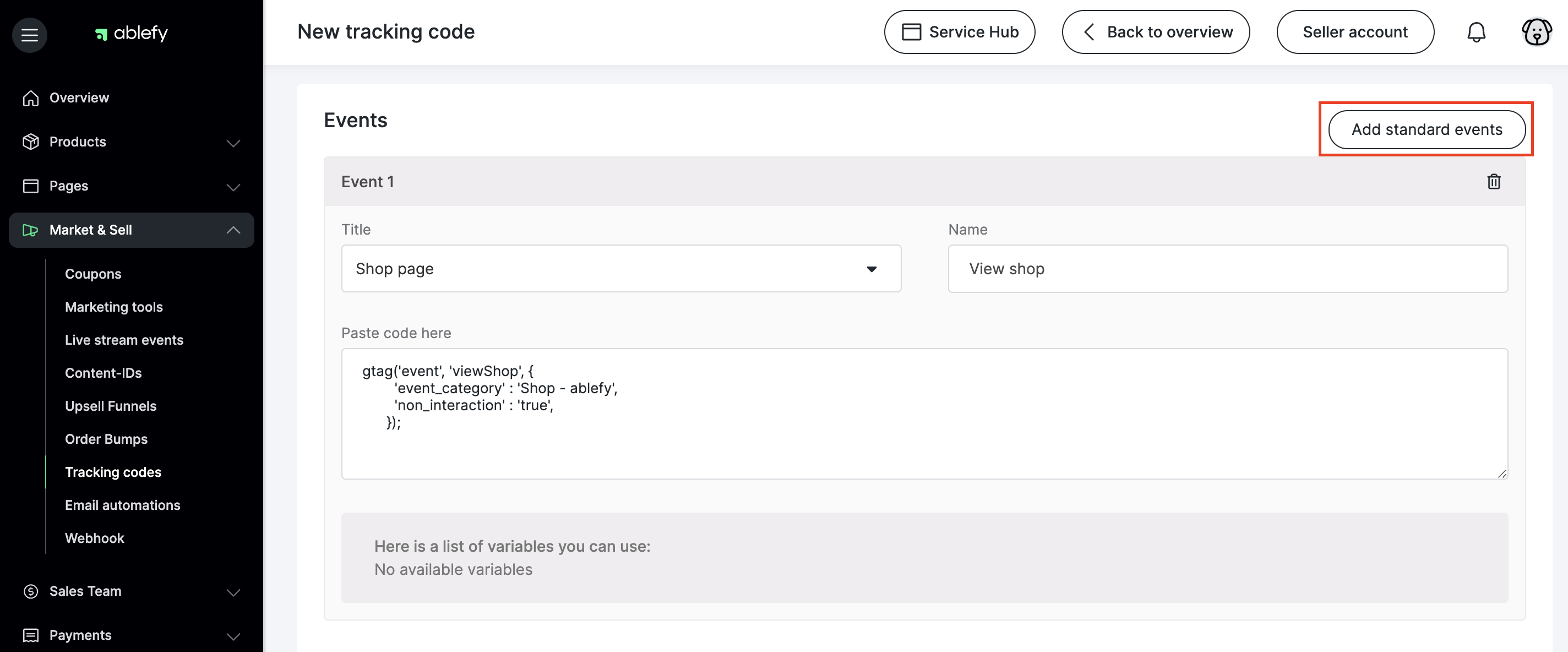Toggle the hamburger menu icon
The width and height of the screenshot is (1568, 652).
[29, 35]
